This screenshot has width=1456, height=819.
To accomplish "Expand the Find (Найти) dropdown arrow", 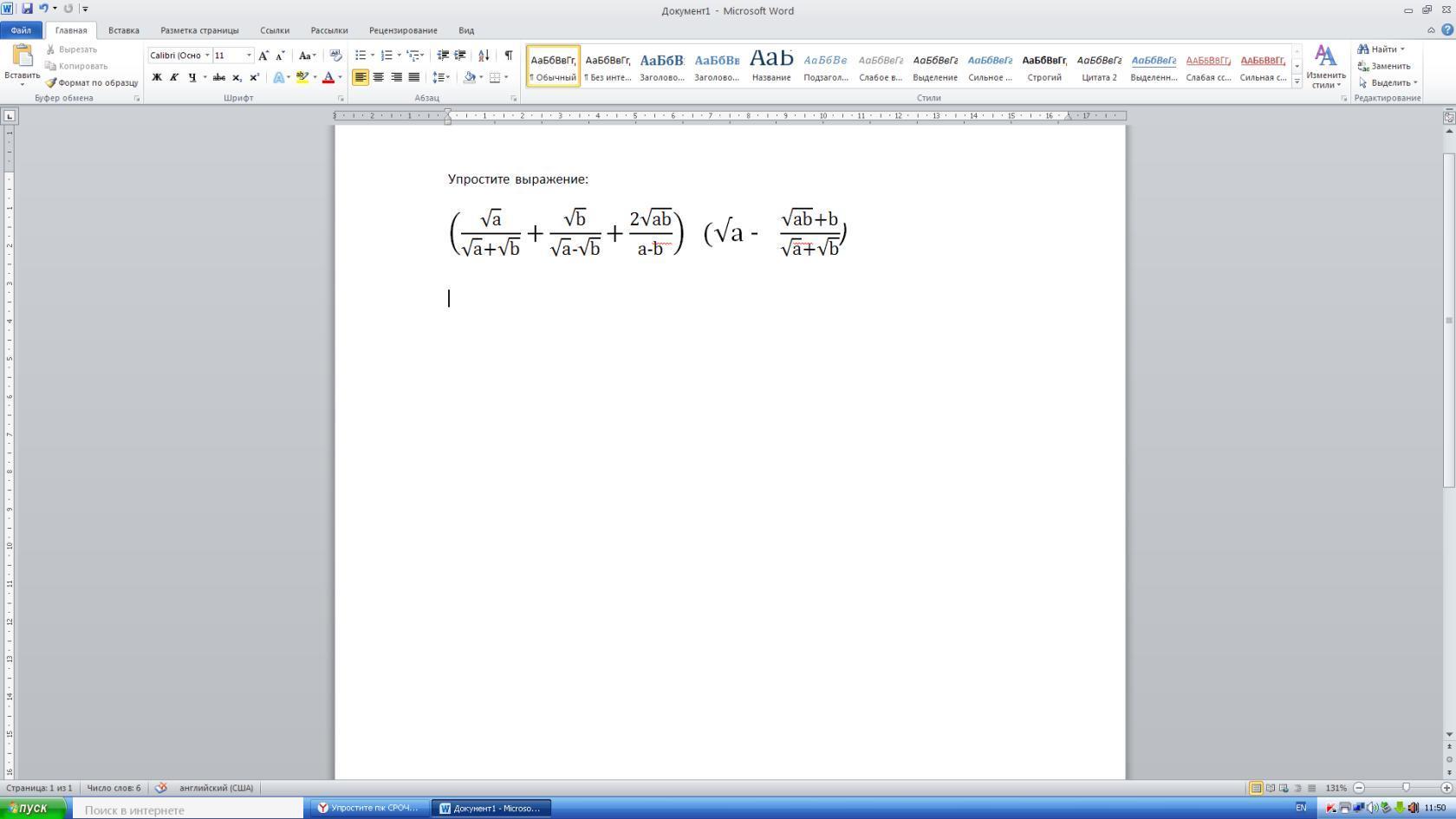I will [x=1402, y=49].
